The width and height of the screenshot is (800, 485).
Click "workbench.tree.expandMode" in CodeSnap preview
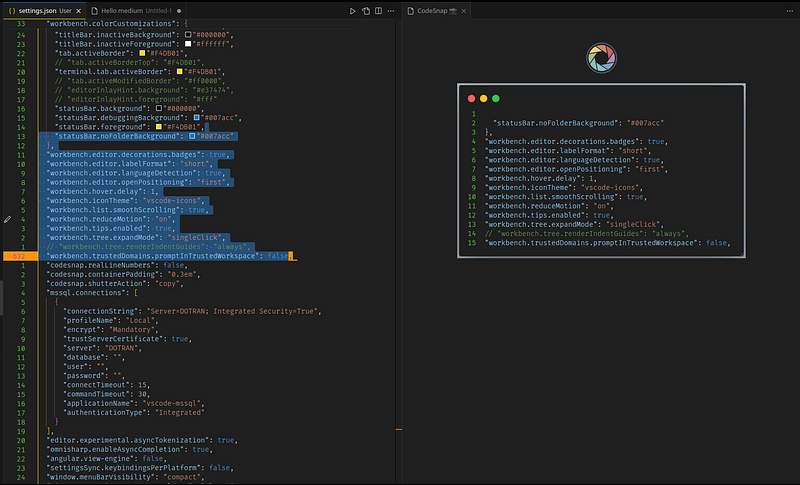[x=541, y=224]
